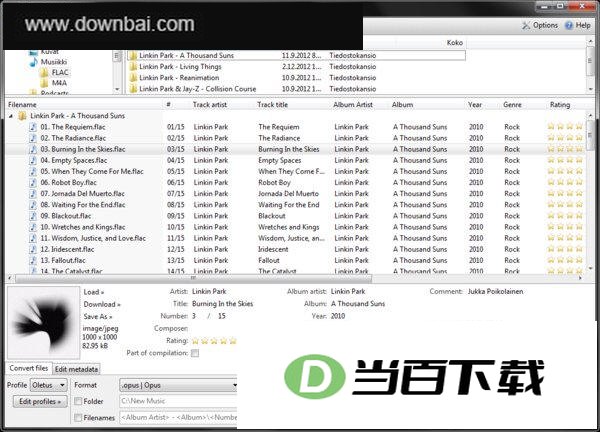Enable the Folder checkbox

pyautogui.click(x=78, y=401)
